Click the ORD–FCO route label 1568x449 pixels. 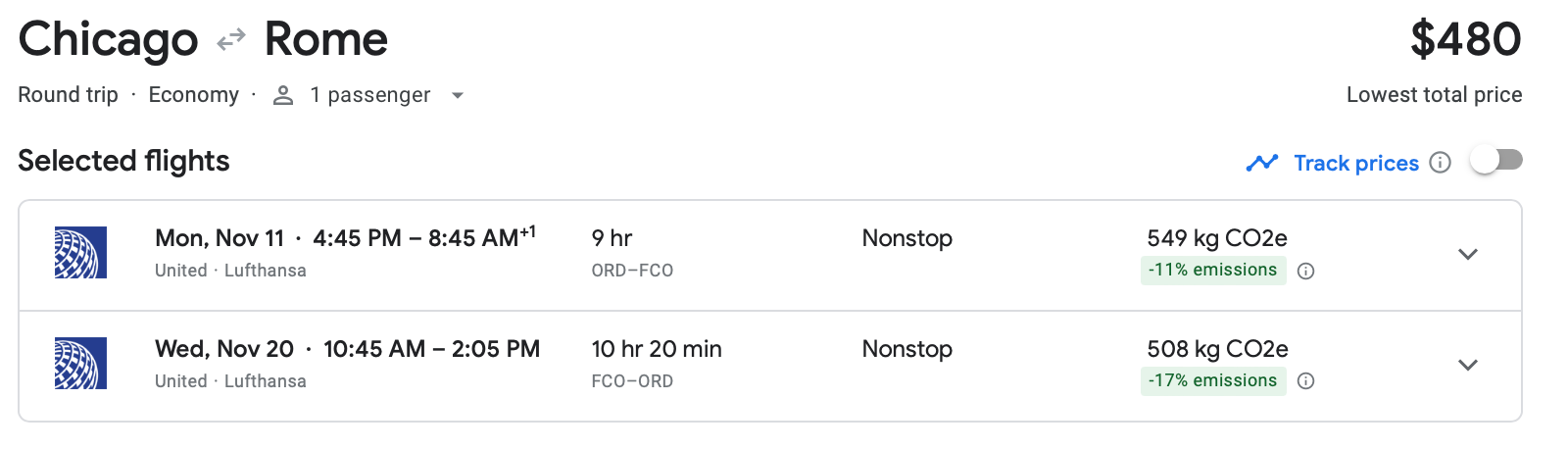(632, 271)
